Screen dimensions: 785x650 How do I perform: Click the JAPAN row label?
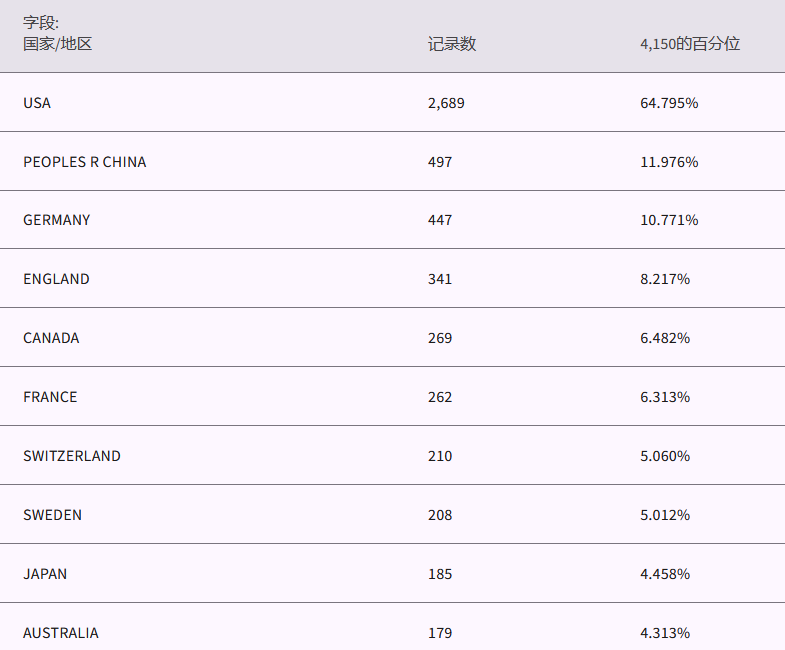(46, 574)
